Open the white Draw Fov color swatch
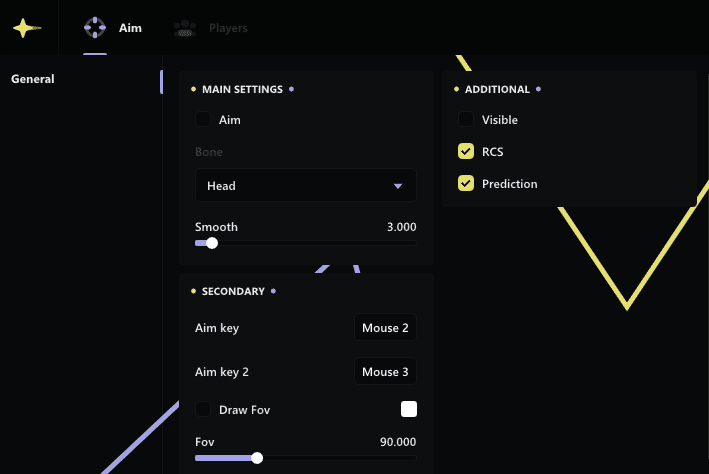The width and height of the screenshot is (709, 474). click(x=408, y=409)
